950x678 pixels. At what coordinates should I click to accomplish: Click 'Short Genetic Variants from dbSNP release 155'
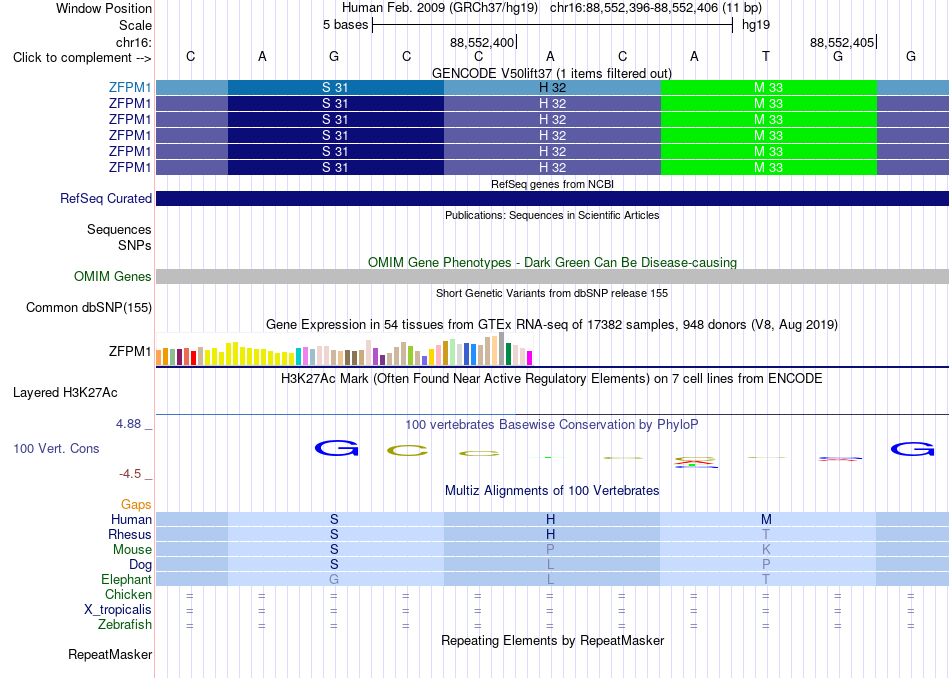pyautogui.click(x=552, y=293)
